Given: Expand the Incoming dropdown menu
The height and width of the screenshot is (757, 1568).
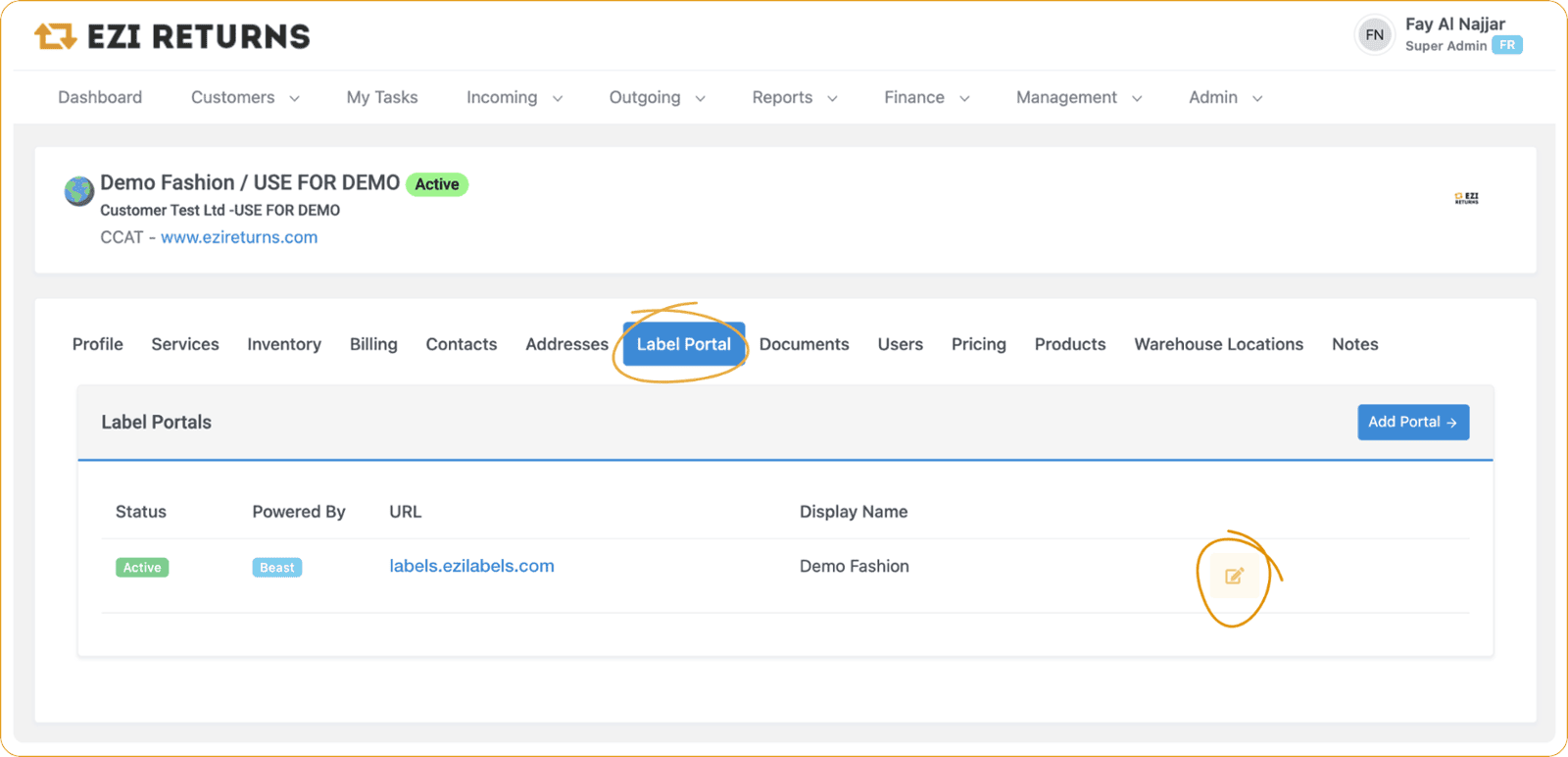Looking at the screenshot, I should click(514, 98).
